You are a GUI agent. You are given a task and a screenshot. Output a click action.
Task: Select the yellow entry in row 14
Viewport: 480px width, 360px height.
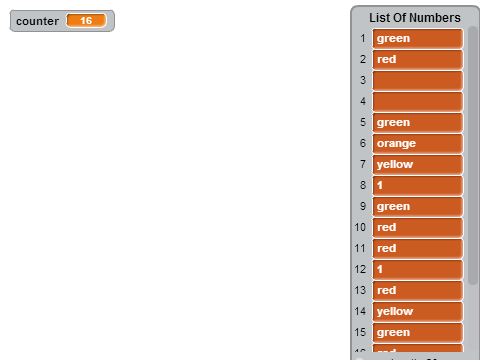[418, 312]
